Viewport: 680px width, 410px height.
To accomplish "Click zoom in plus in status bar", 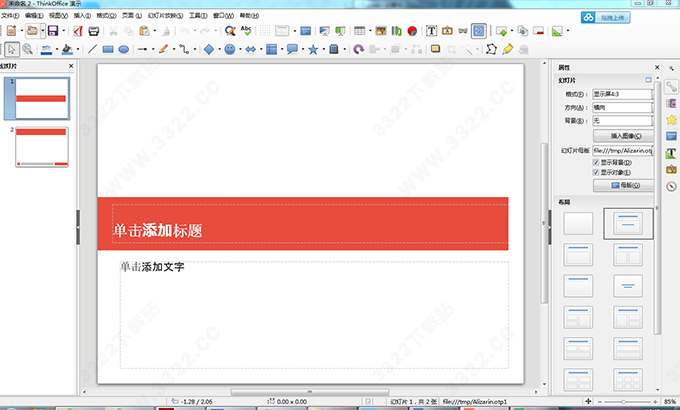I will pos(655,402).
